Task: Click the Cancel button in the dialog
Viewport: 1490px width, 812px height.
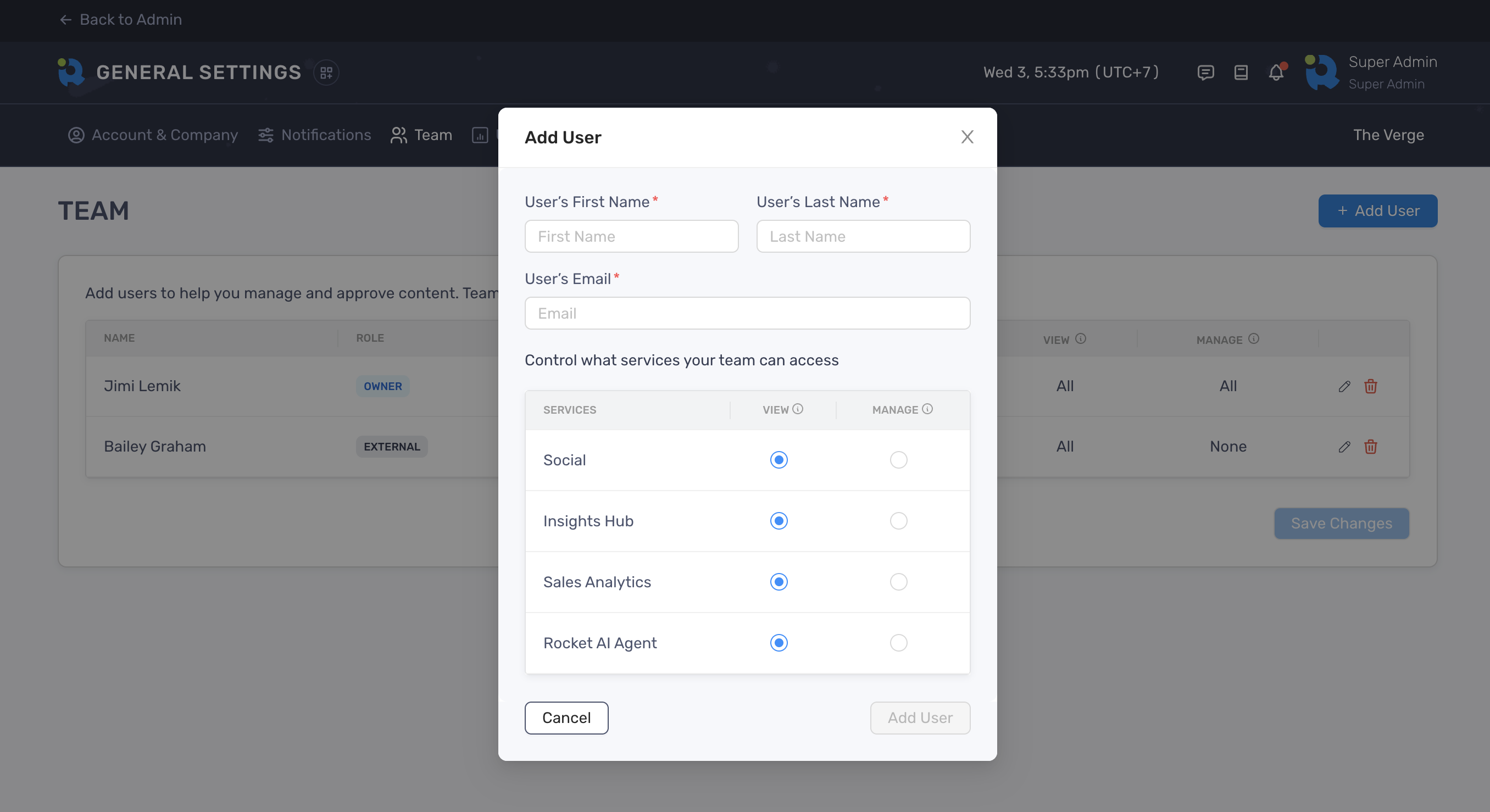Action: (566, 718)
